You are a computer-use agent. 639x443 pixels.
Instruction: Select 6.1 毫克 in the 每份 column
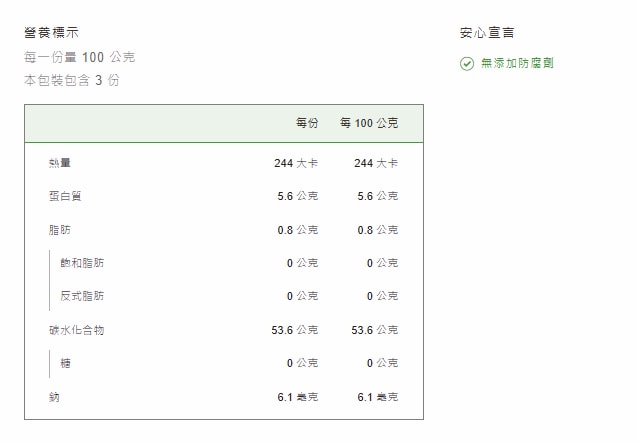[x=297, y=397]
